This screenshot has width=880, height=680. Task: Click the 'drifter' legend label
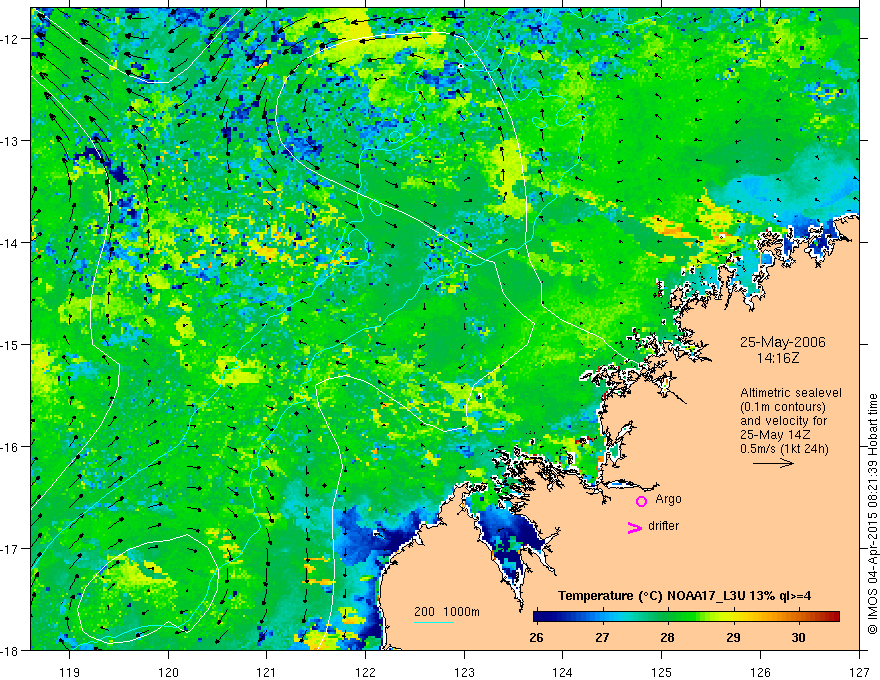[663, 526]
